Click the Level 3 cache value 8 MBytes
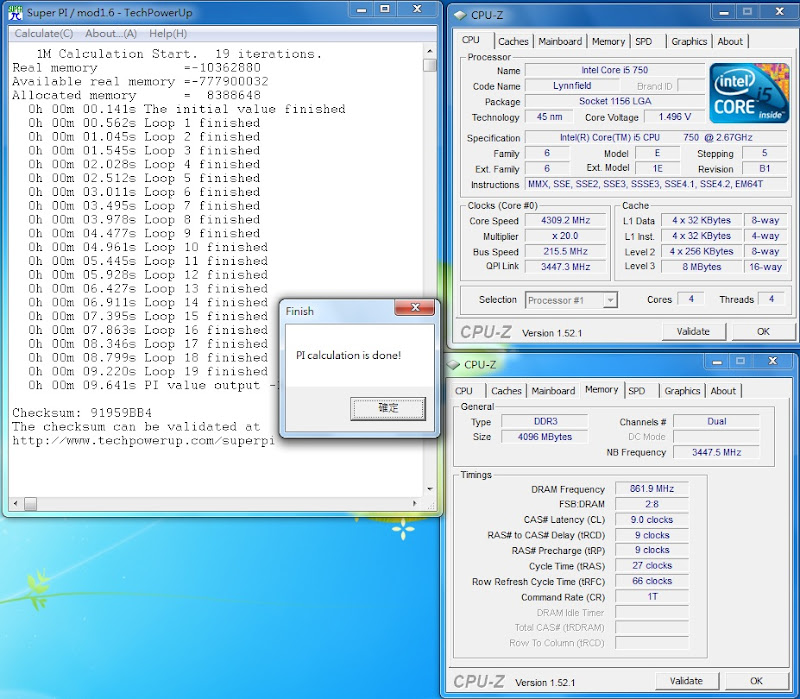Screen dimensions: 800x699 click(x=702, y=266)
